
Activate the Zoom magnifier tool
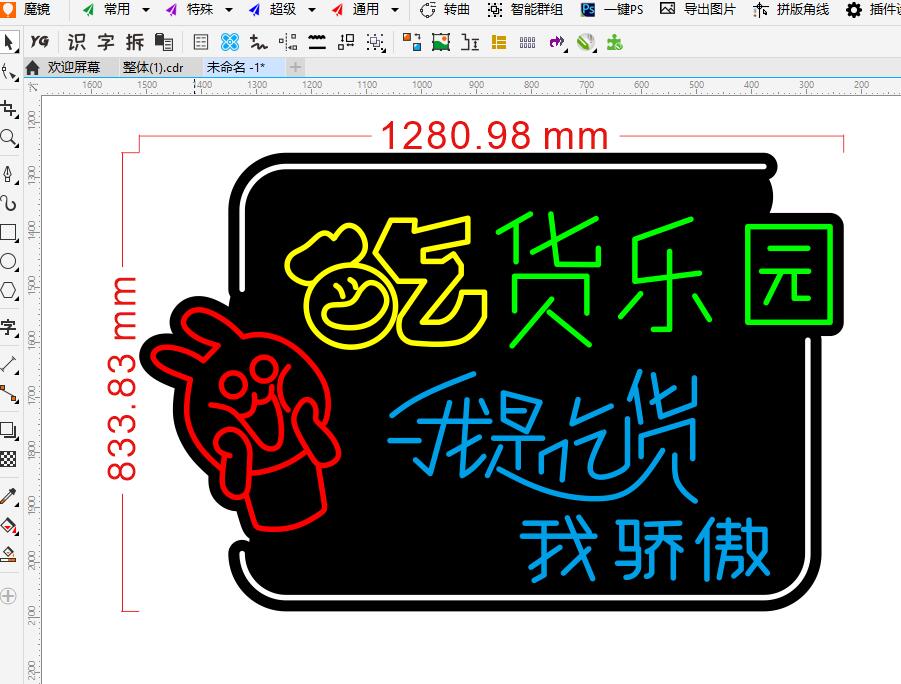point(9,137)
